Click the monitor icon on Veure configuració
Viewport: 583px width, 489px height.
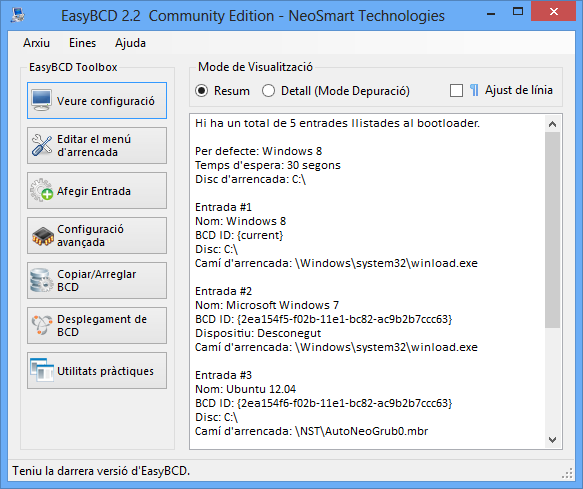point(41,100)
